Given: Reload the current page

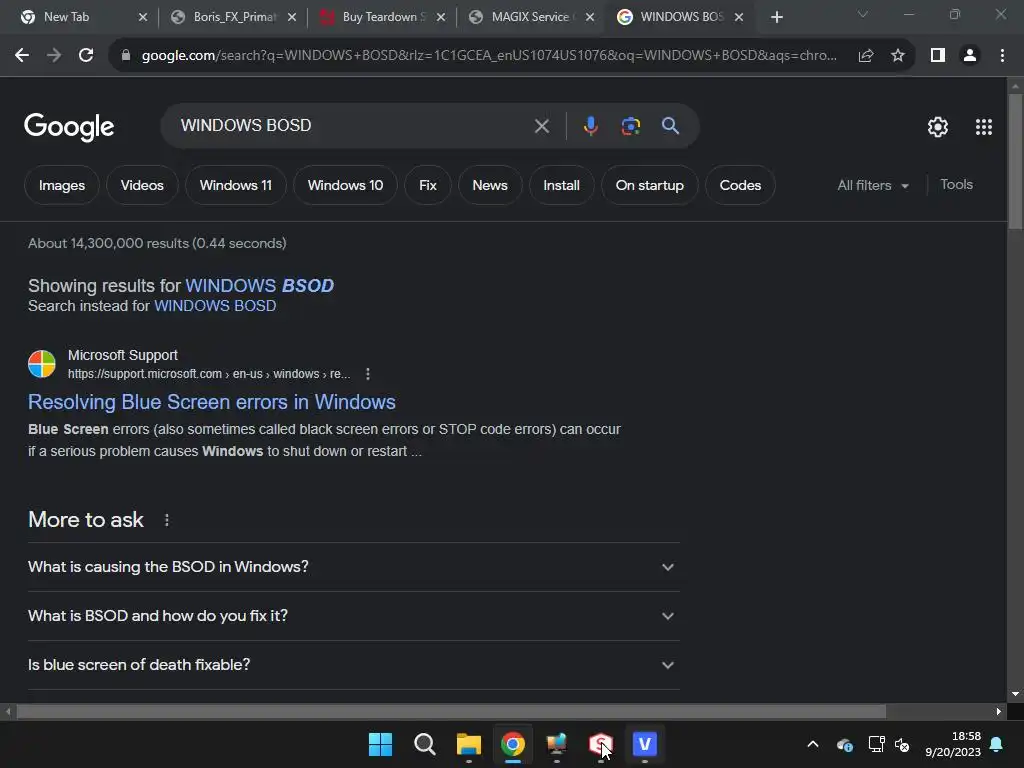Looking at the screenshot, I should pos(86,56).
